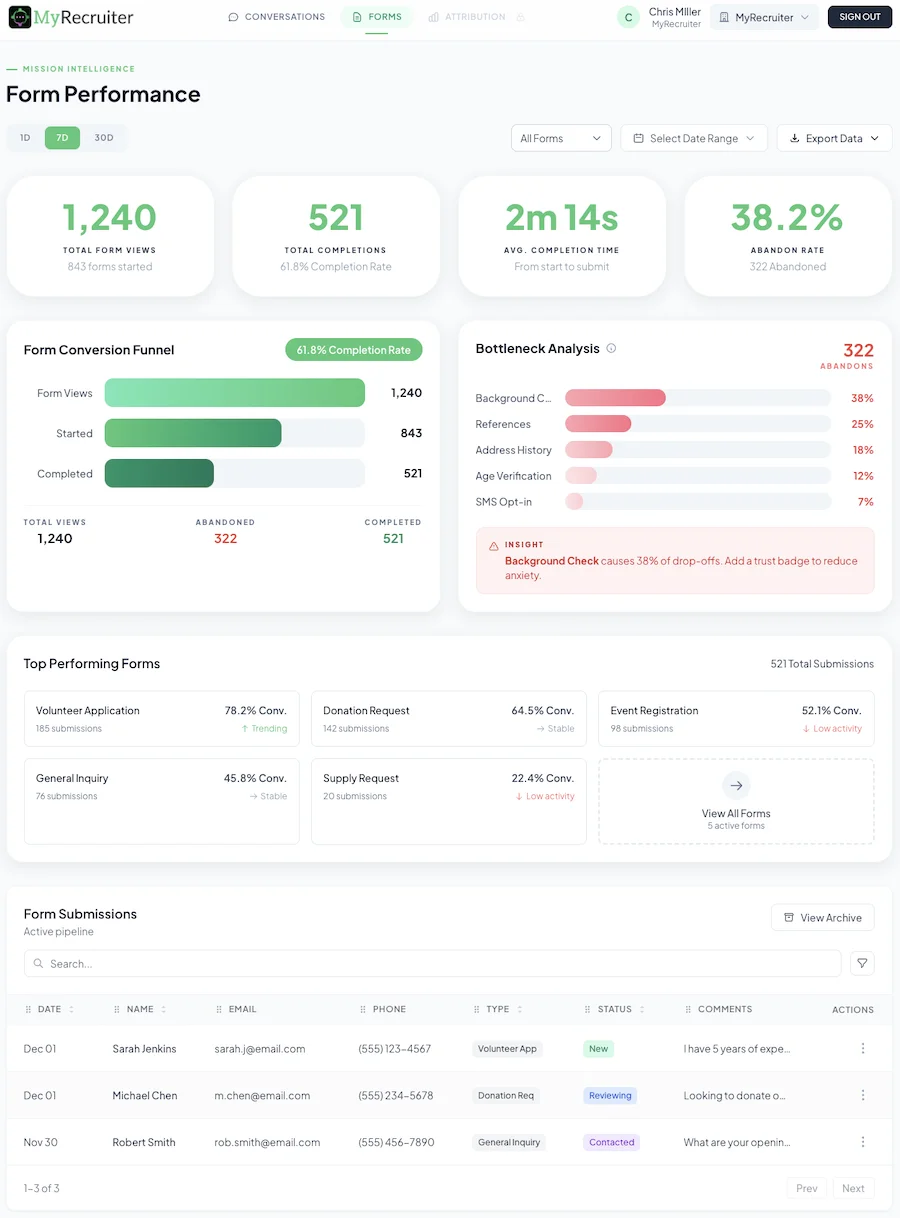Click the info icon next to Bottleneck Analysis
The image size is (900, 1218).
(611, 348)
